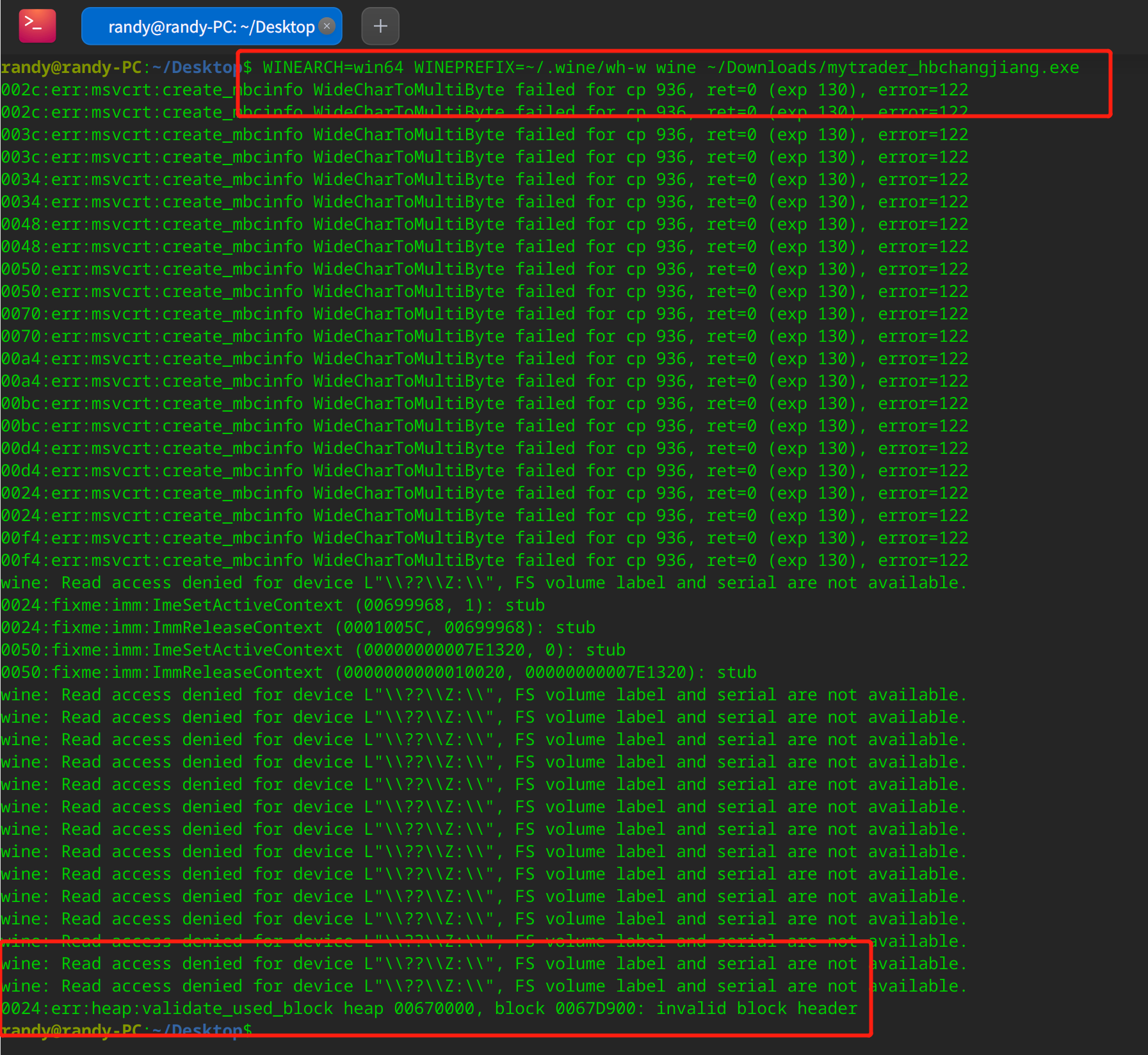Screen dimensions: 1148x1055
Task: Click the 0050 ImeSetActiveContext (00000000007E1320, 0) line
Action: [313, 650]
